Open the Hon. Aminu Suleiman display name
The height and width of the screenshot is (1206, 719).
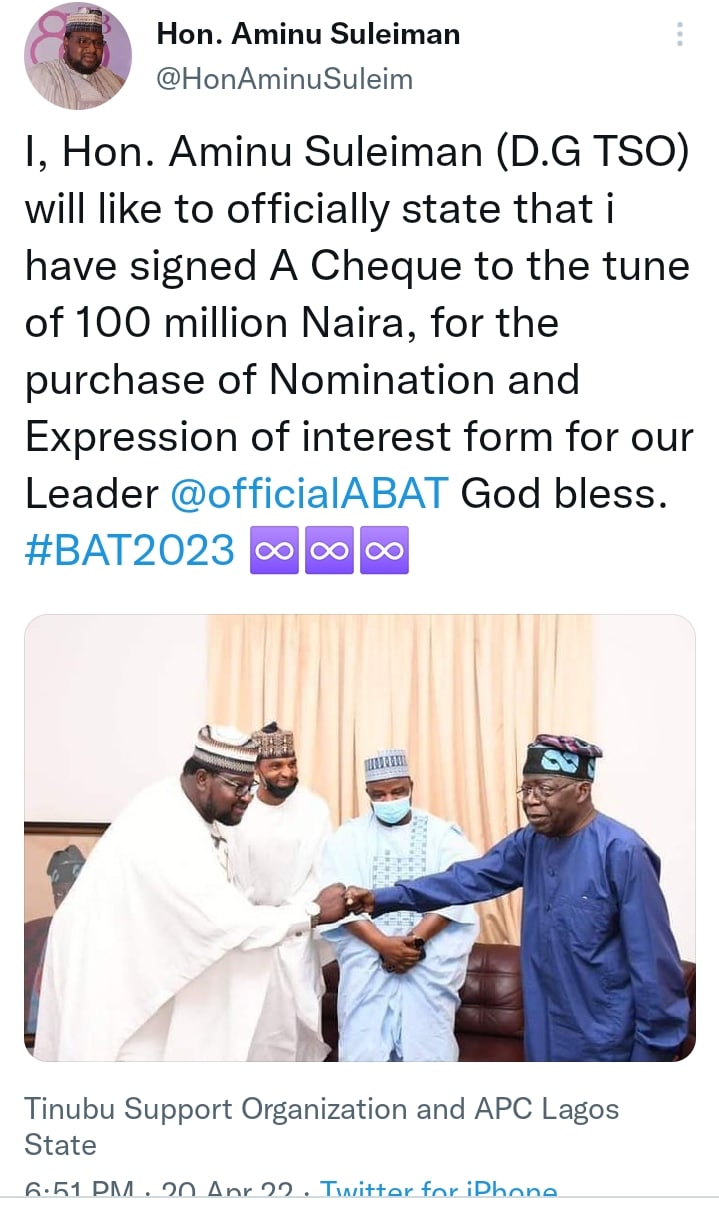308,34
